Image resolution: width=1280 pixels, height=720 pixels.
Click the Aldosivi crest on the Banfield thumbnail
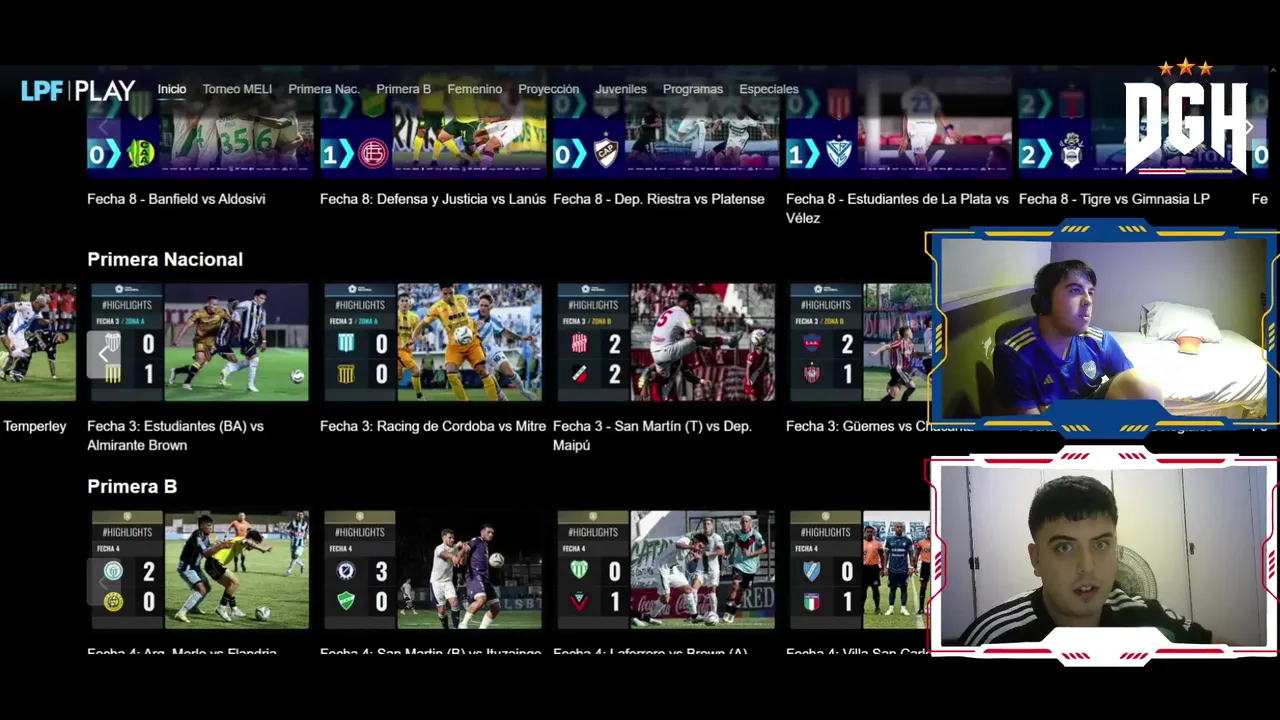[x=140, y=153]
